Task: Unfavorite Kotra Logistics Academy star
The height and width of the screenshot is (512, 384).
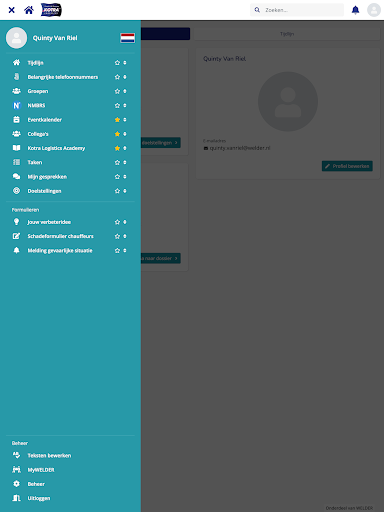Action: tap(117, 148)
